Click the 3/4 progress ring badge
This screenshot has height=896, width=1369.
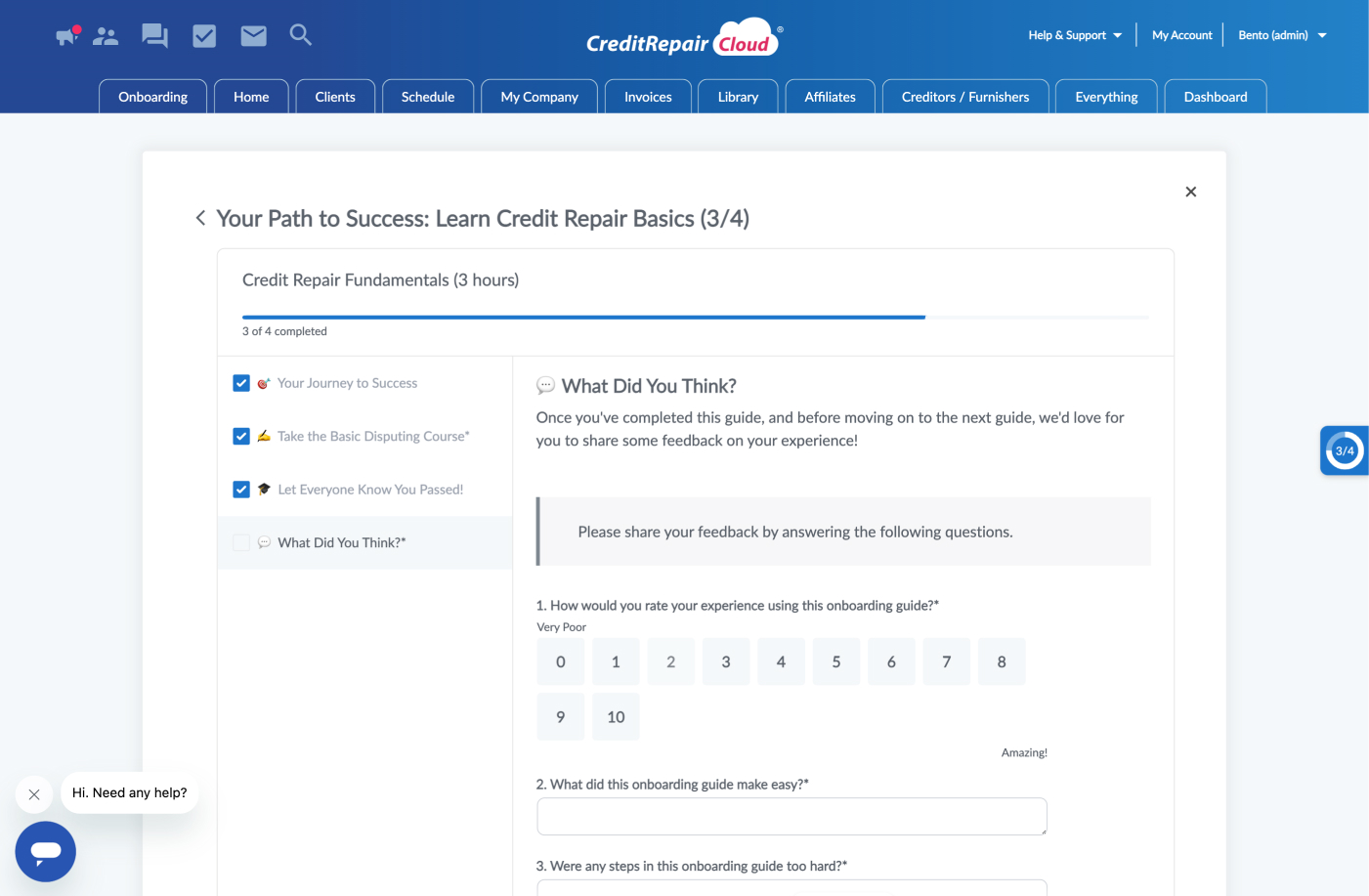[x=1345, y=450]
